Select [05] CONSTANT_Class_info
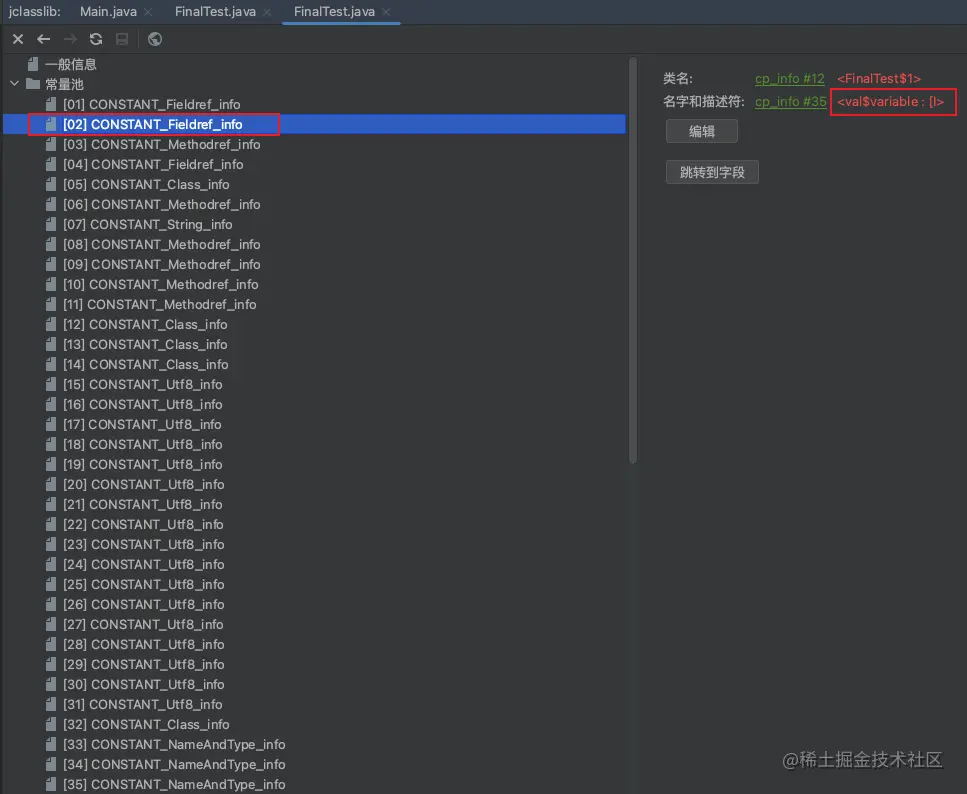 coord(146,184)
